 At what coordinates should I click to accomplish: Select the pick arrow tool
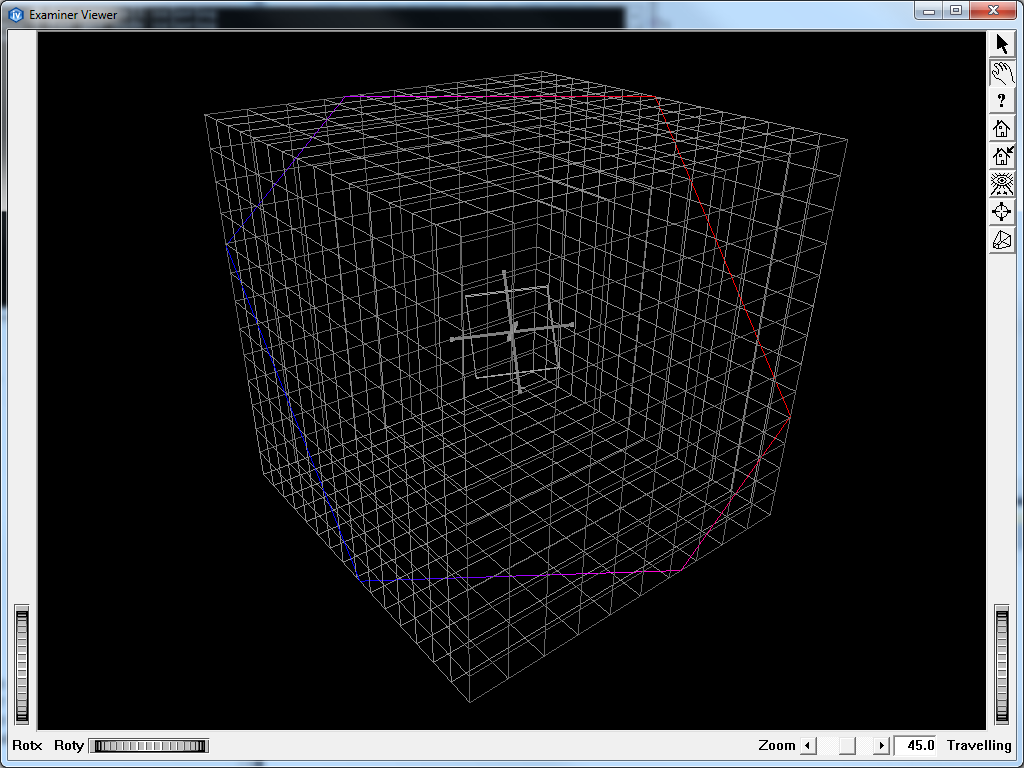tap(1002, 45)
